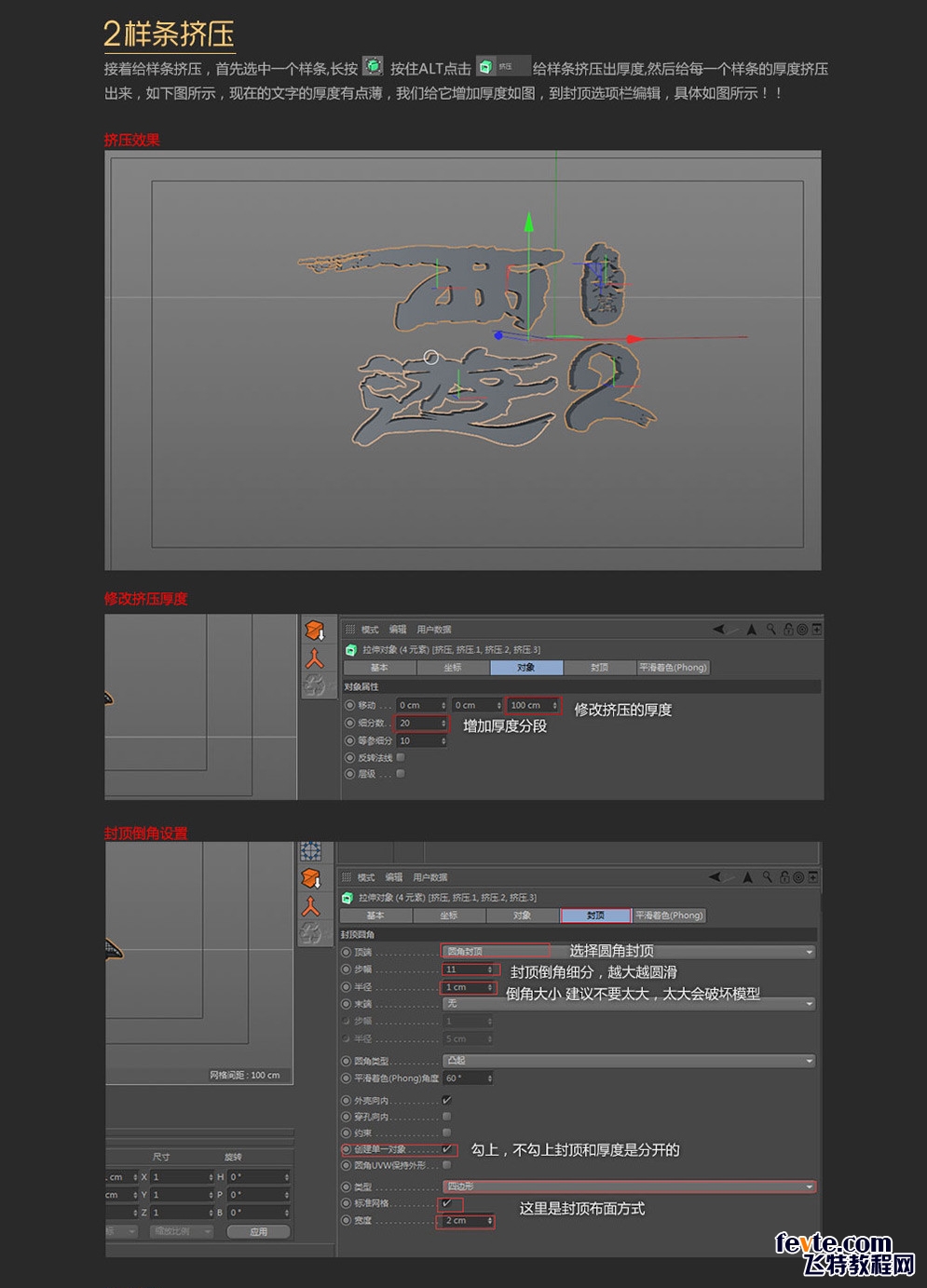
Task: Open the 圆角类型 凸起 dropdown
Action: tap(629, 1061)
